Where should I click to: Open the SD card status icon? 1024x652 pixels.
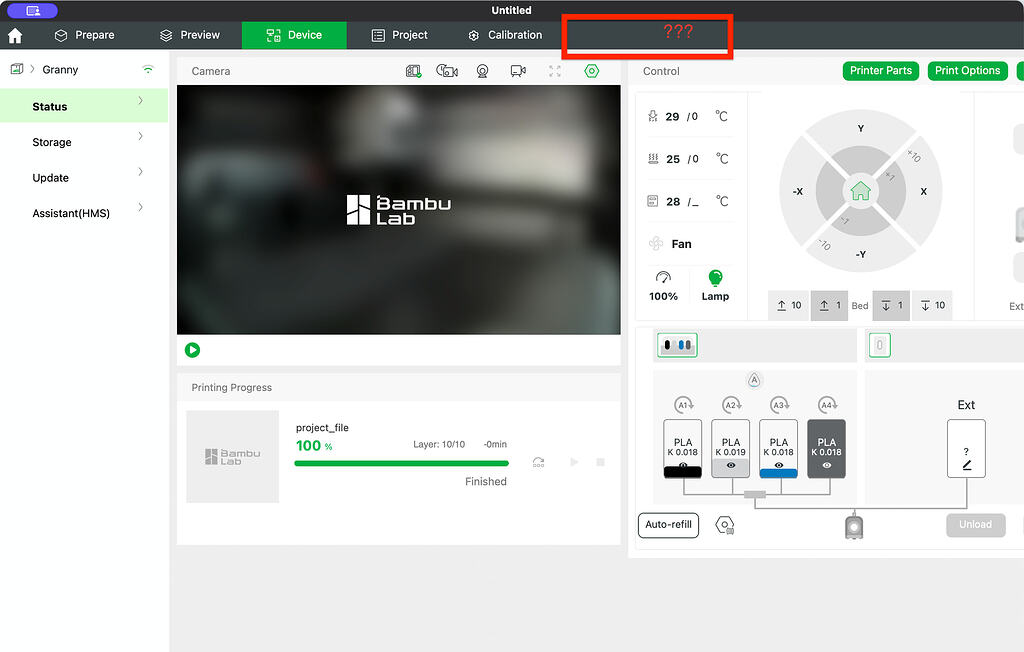coord(413,71)
